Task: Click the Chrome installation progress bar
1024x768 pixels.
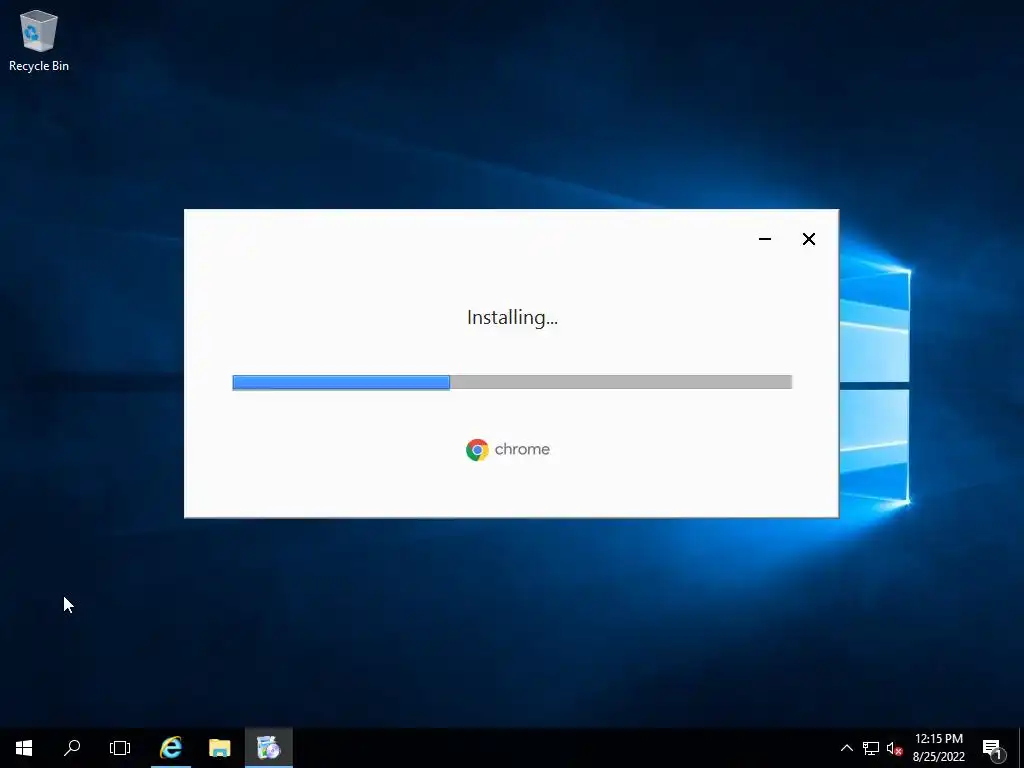Action: click(512, 382)
